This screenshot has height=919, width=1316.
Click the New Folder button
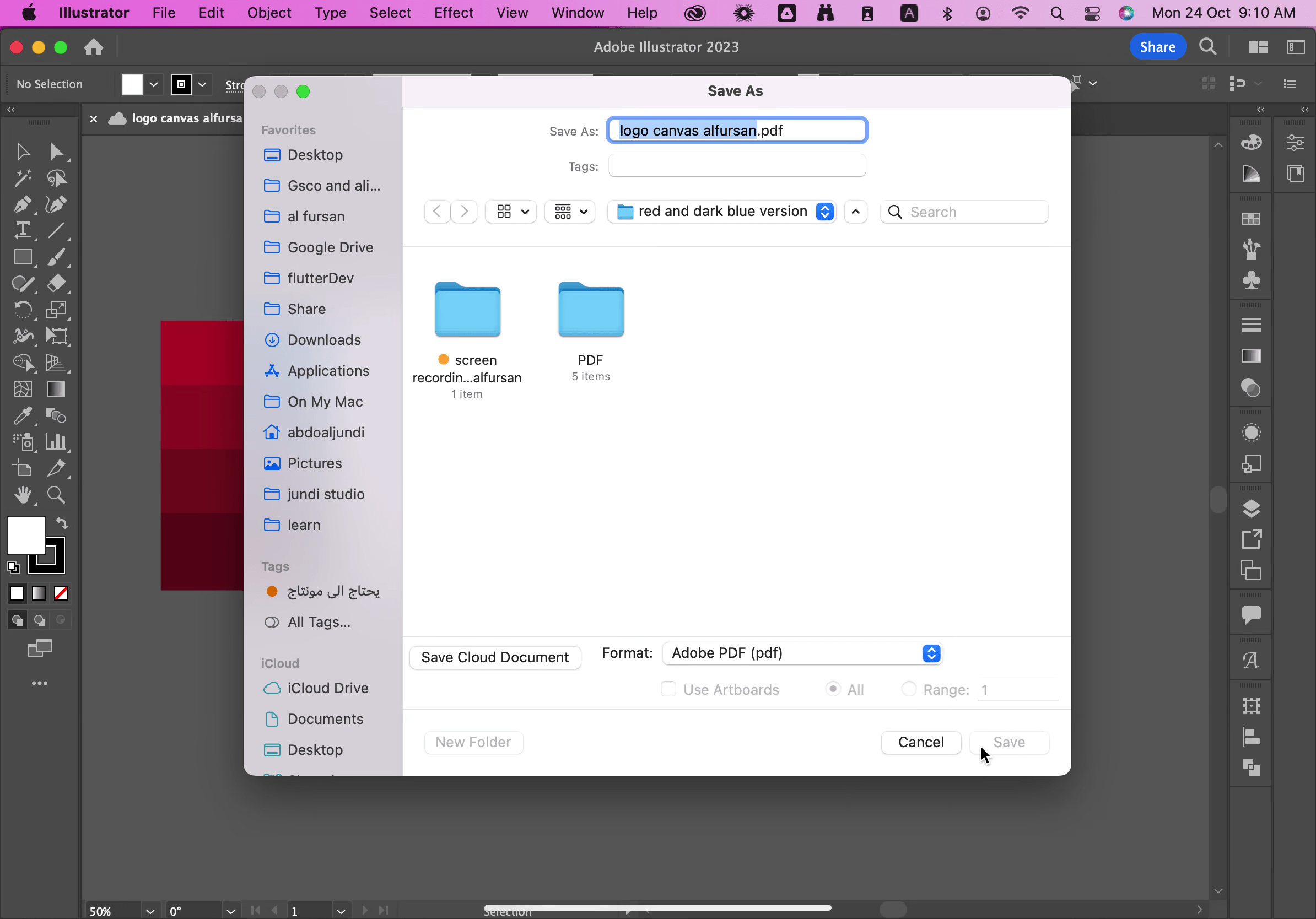[473, 742]
